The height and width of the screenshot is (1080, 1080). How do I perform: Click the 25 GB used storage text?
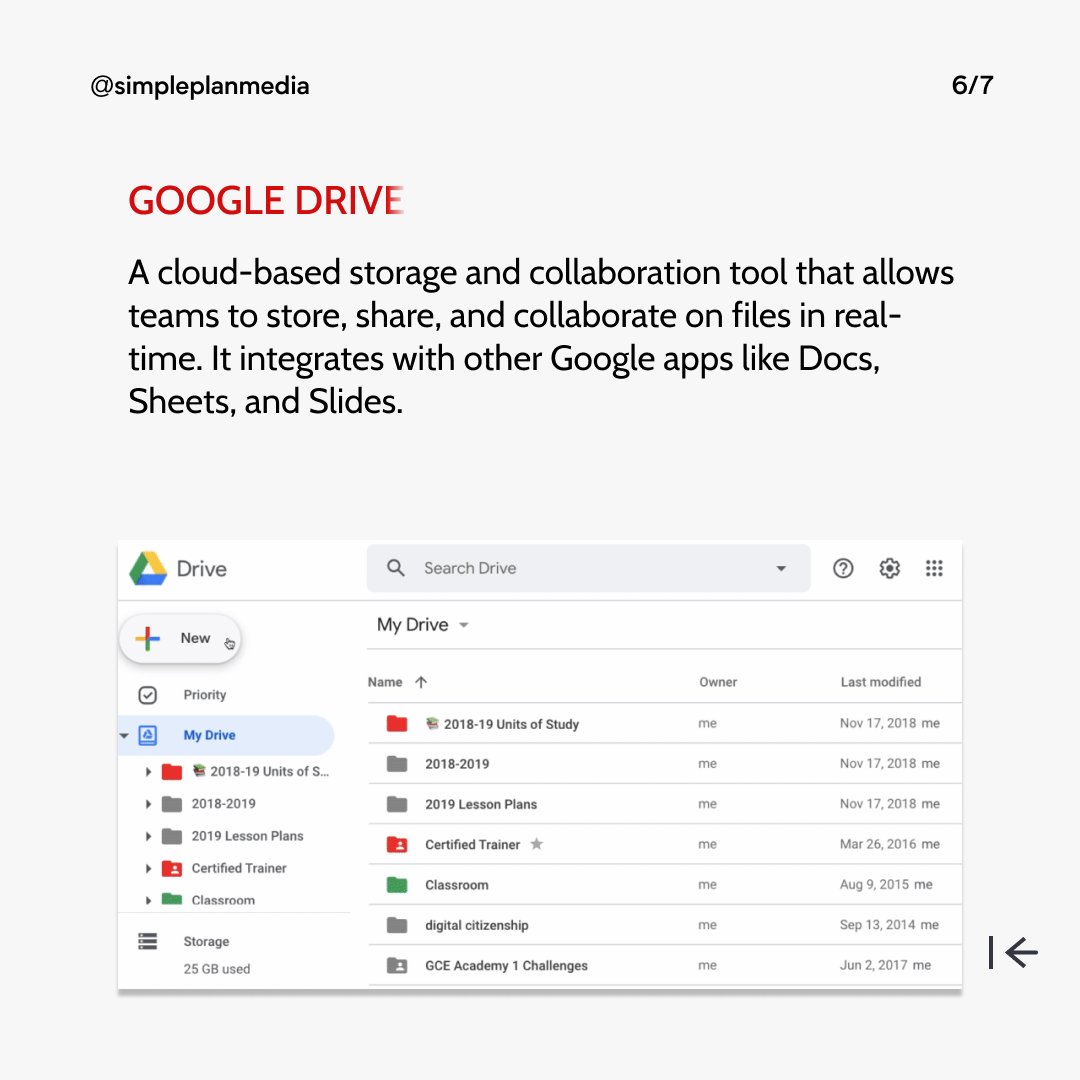[x=216, y=969]
